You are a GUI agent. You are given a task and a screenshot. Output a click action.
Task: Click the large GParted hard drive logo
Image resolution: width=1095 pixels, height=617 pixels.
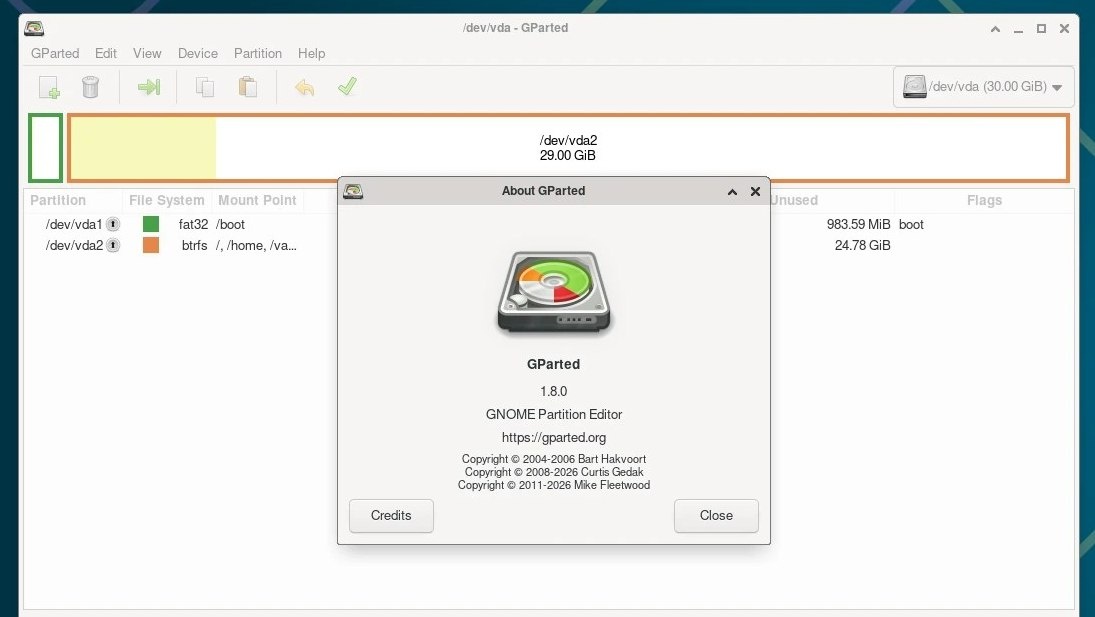[554, 292]
